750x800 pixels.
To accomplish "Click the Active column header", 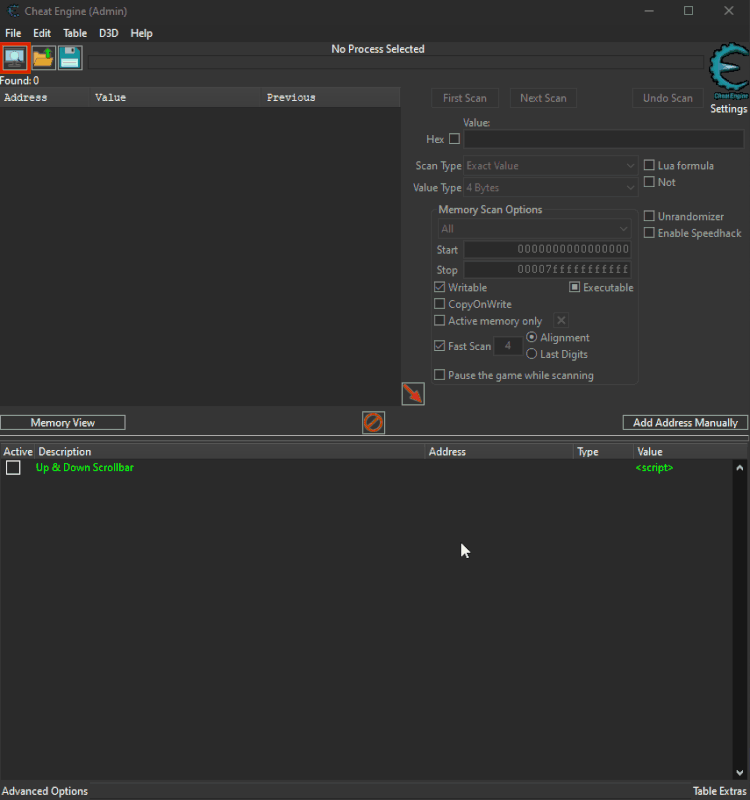I will pos(17,452).
